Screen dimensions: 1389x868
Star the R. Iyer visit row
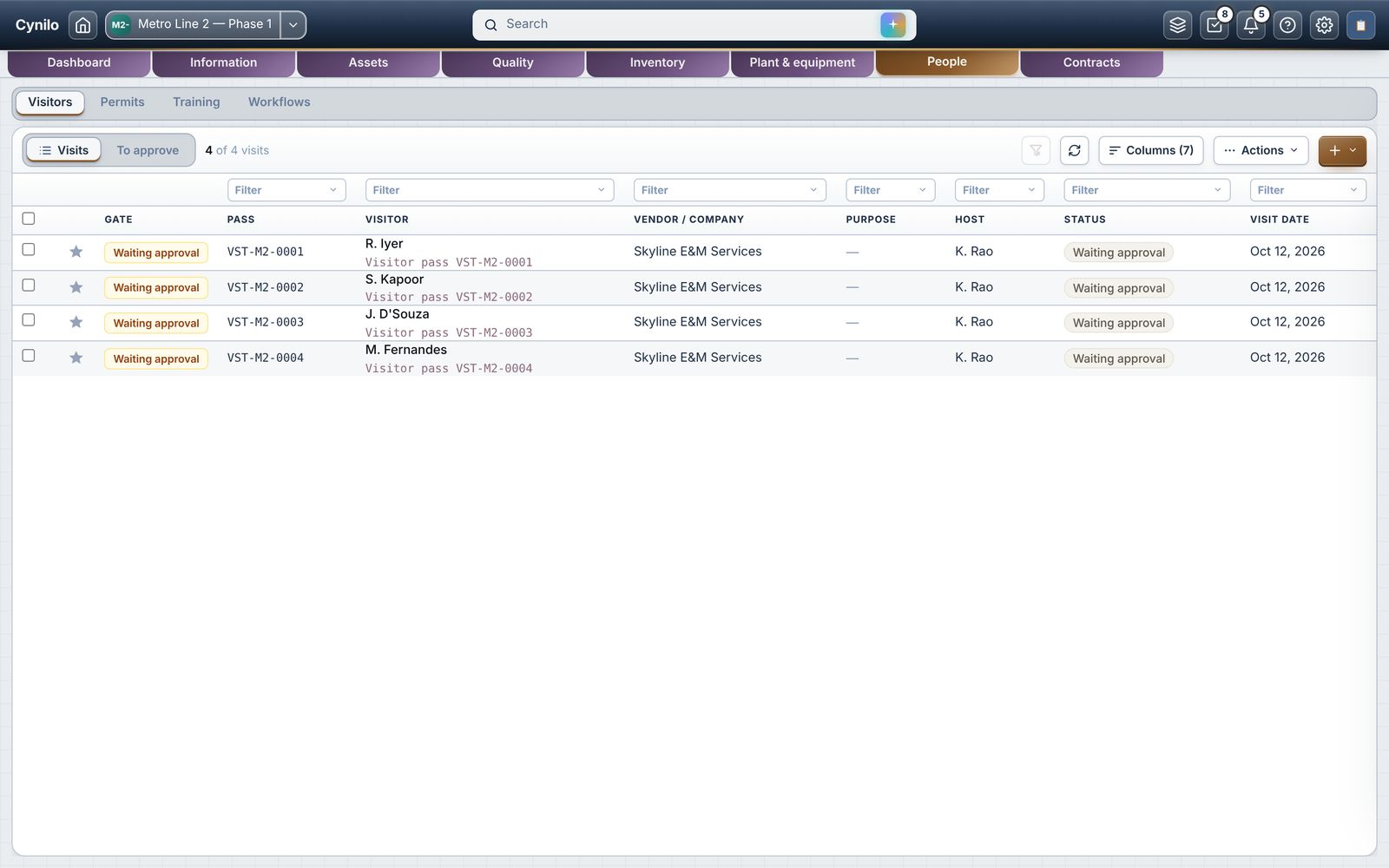(x=76, y=252)
